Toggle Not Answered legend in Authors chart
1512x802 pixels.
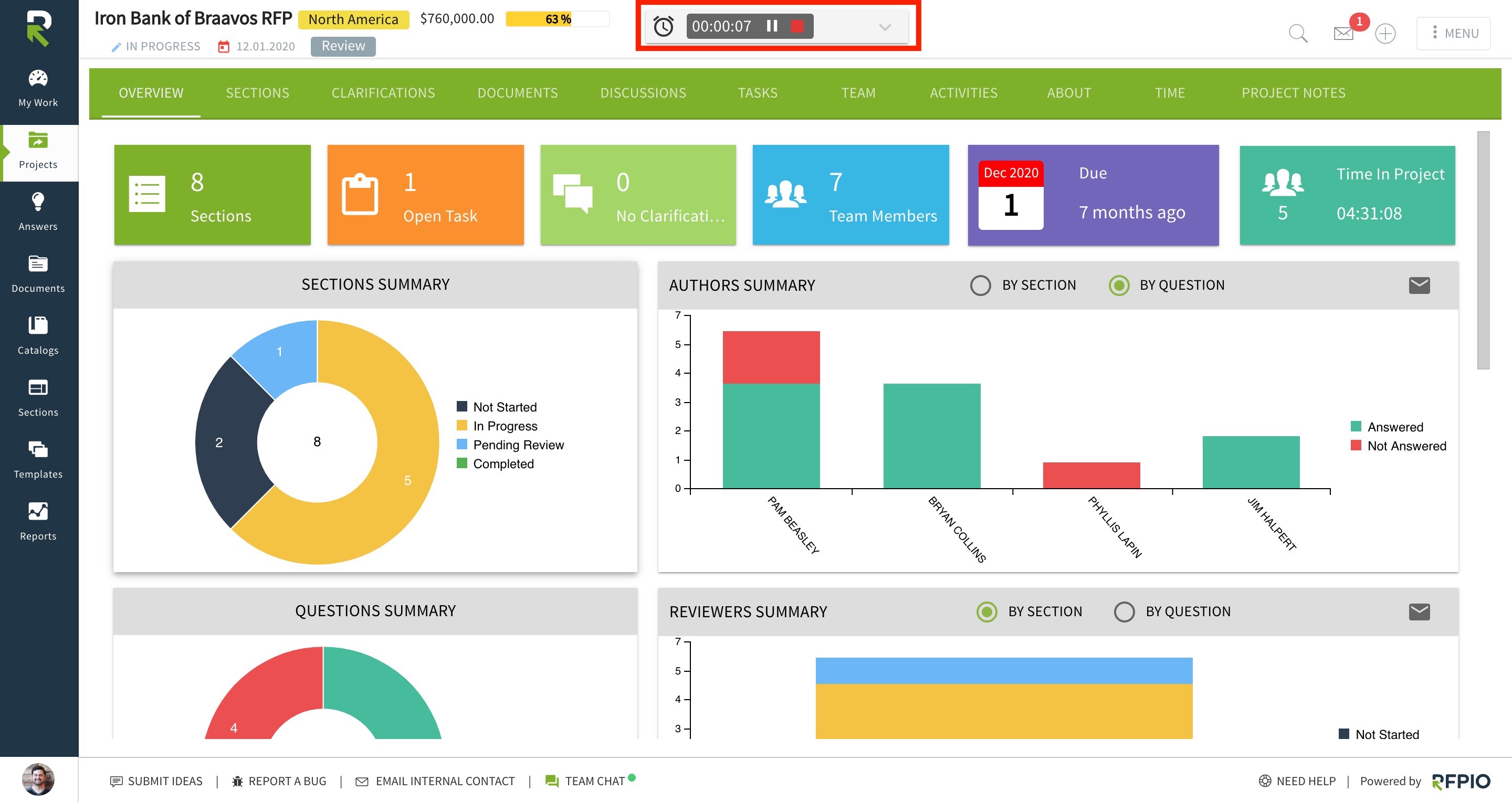tap(1398, 445)
